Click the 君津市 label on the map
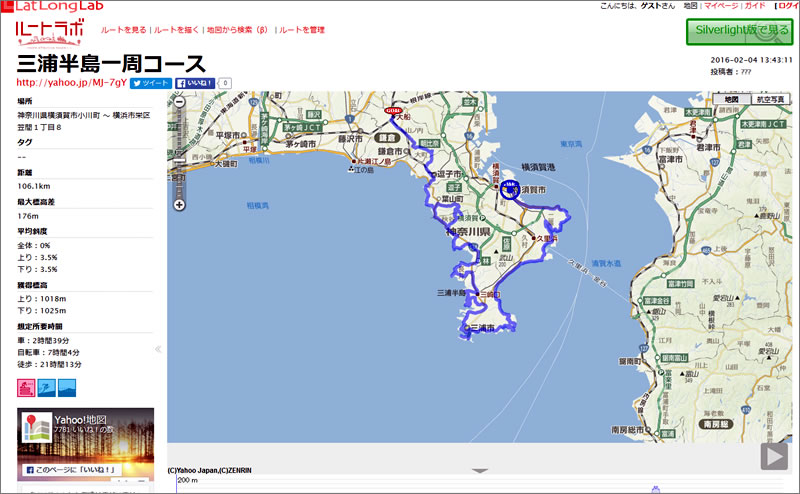 coord(708,147)
